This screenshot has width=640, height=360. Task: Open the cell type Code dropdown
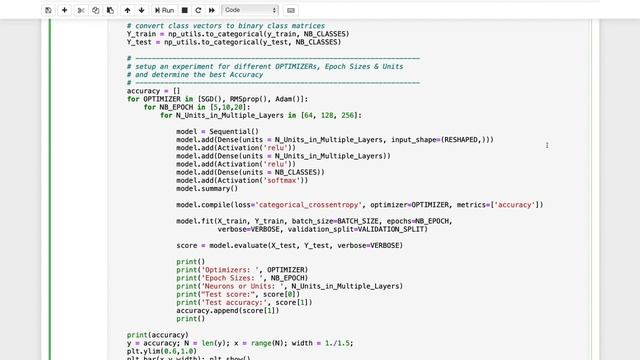(250, 10)
